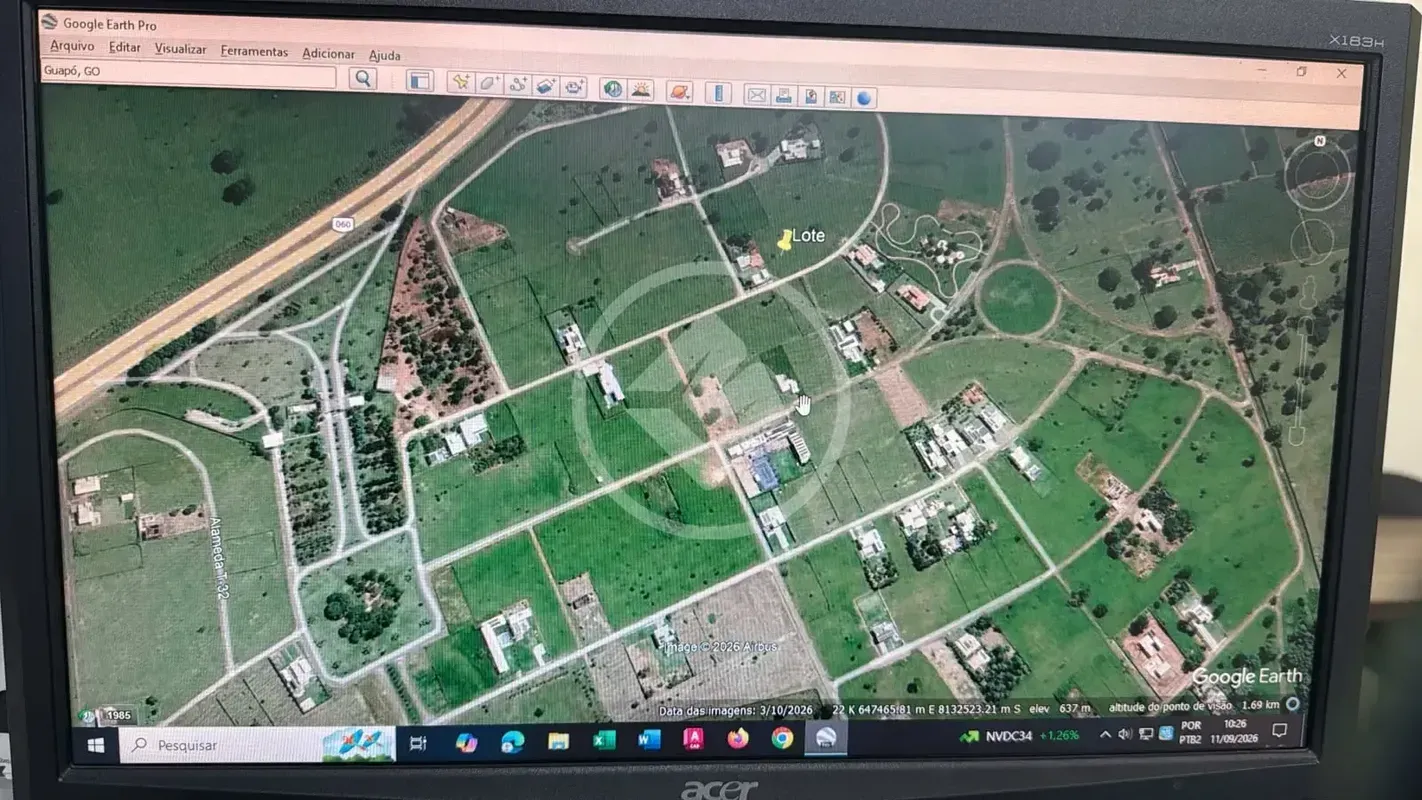Viewport: 1422px width, 800px height.
Task: Click the Pesquisar taskbar search box
Action: (x=257, y=745)
